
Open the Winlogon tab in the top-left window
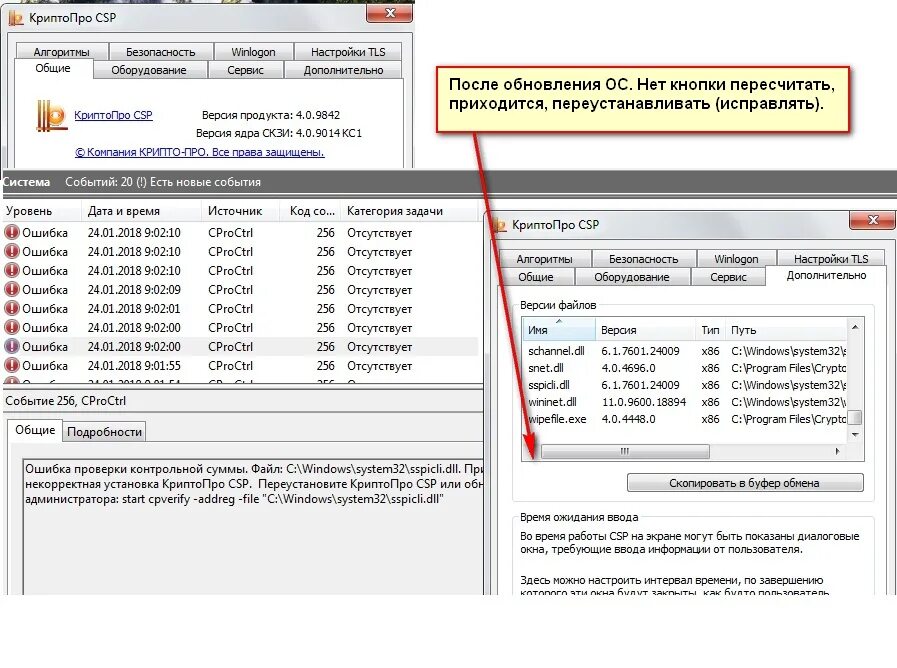[x=253, y=52]
